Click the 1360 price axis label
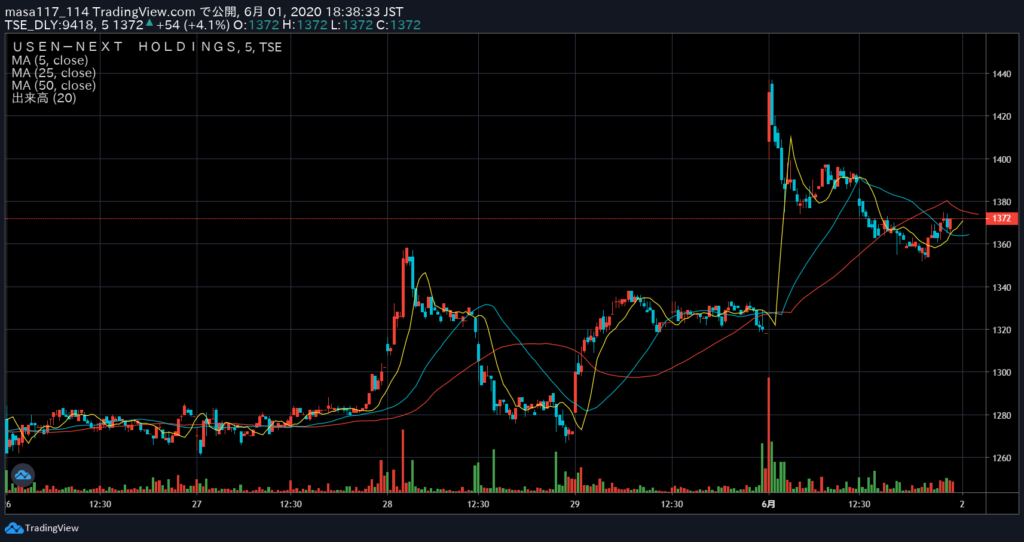The width and height of the screenshot is (1024, 542). 1002,244
